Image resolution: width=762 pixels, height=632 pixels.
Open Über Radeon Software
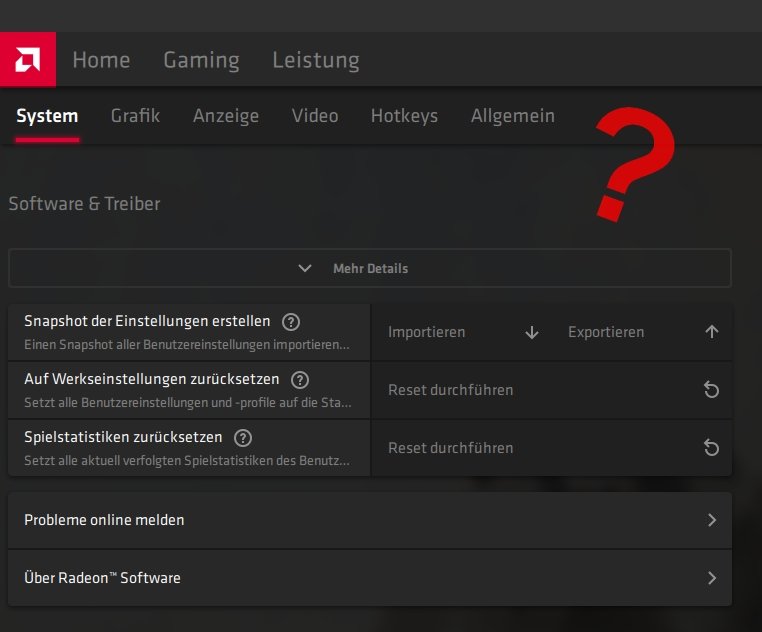[x=370, y=578]
